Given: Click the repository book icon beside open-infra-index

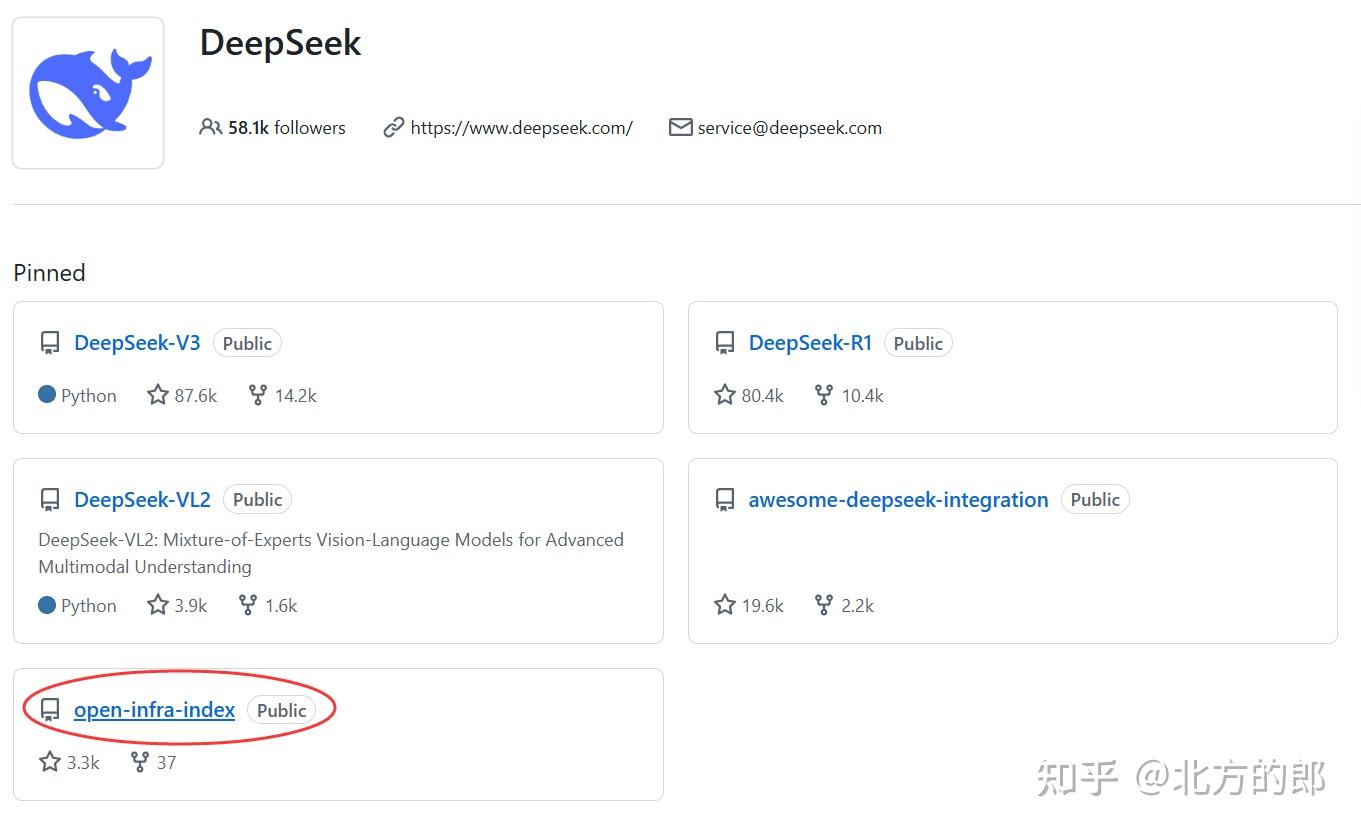Looking at the screenshot, I should click(x=49, y=709).
